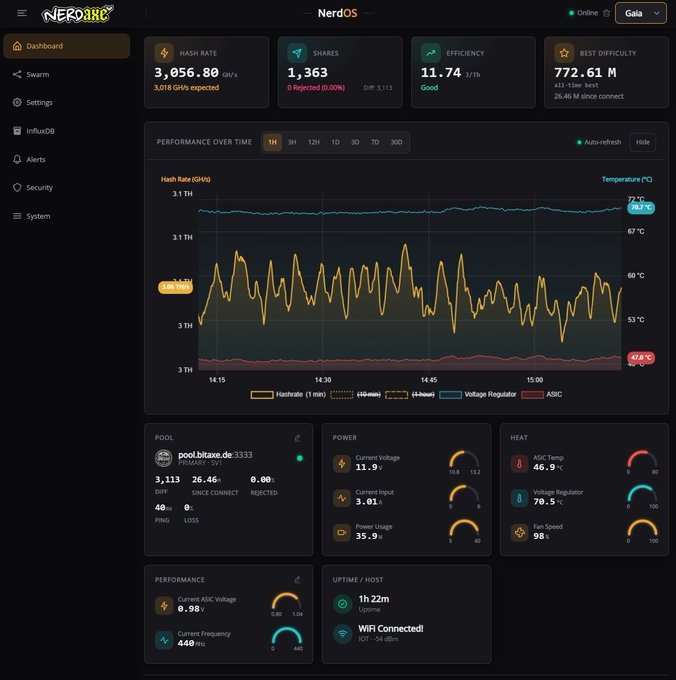
Task: Select the 1D time range
Action: 335,142
